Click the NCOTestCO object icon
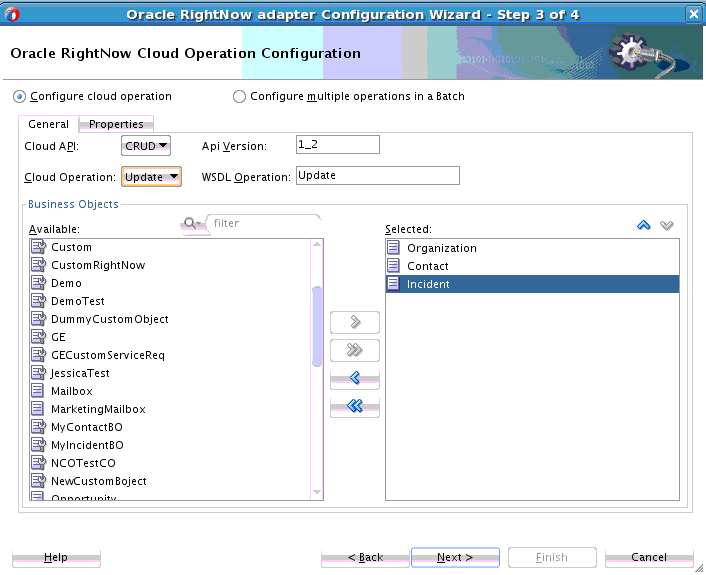Screen dimensions: 706x575 38,463
